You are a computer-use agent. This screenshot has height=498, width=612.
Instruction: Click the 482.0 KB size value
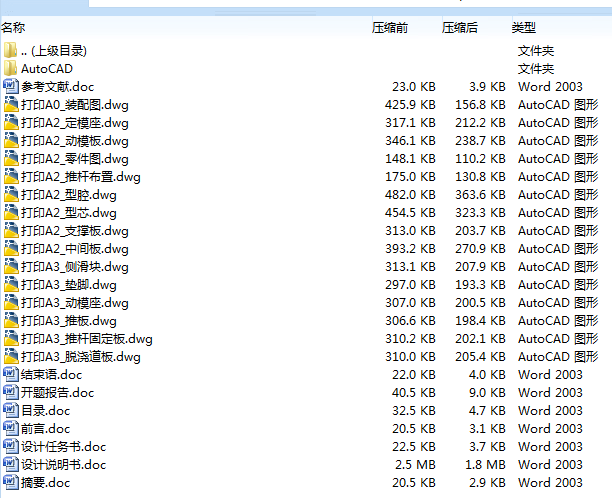click(x=410, y=195)
